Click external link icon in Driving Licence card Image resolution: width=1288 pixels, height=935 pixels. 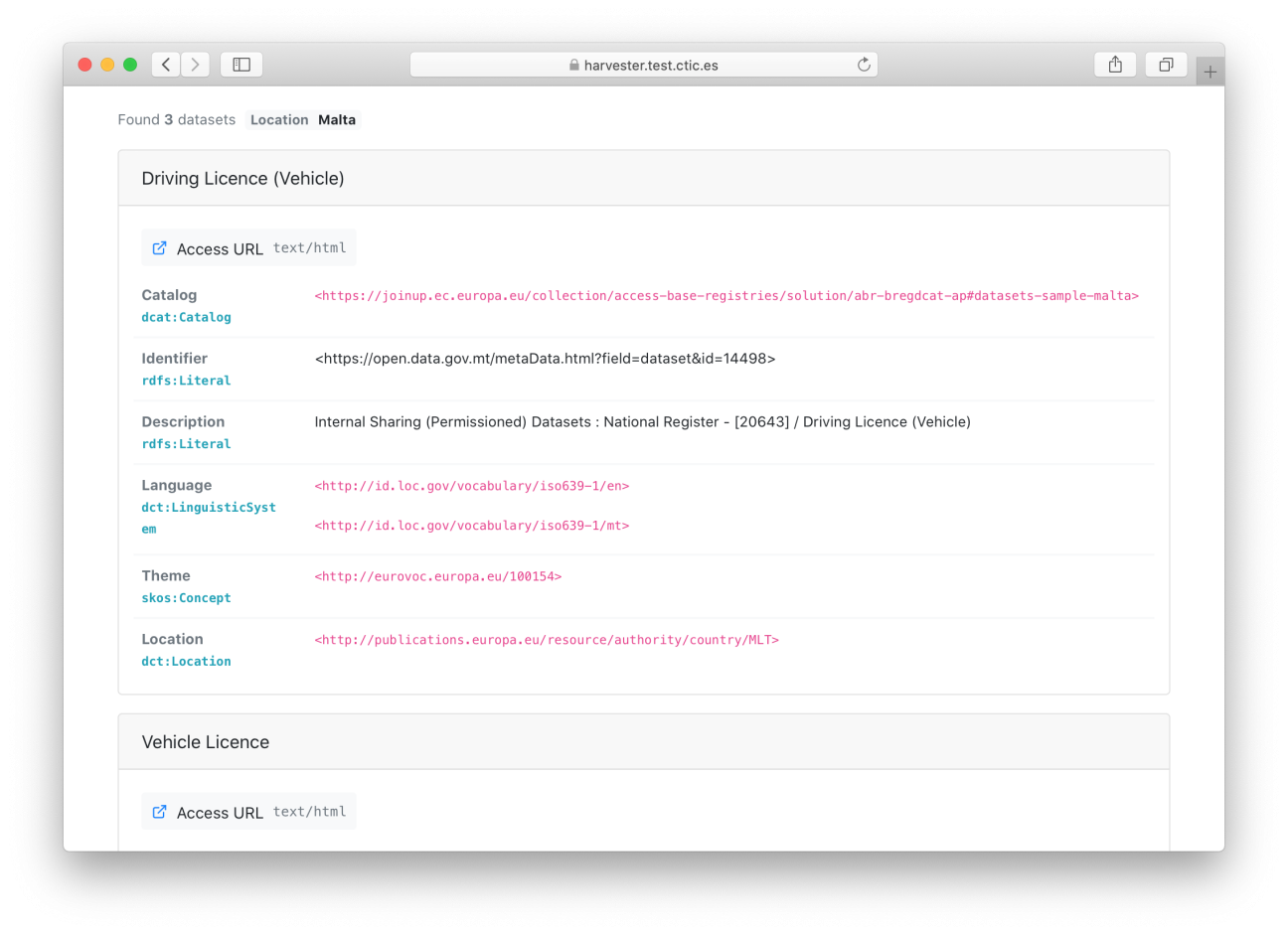click(x=159, y=248)
